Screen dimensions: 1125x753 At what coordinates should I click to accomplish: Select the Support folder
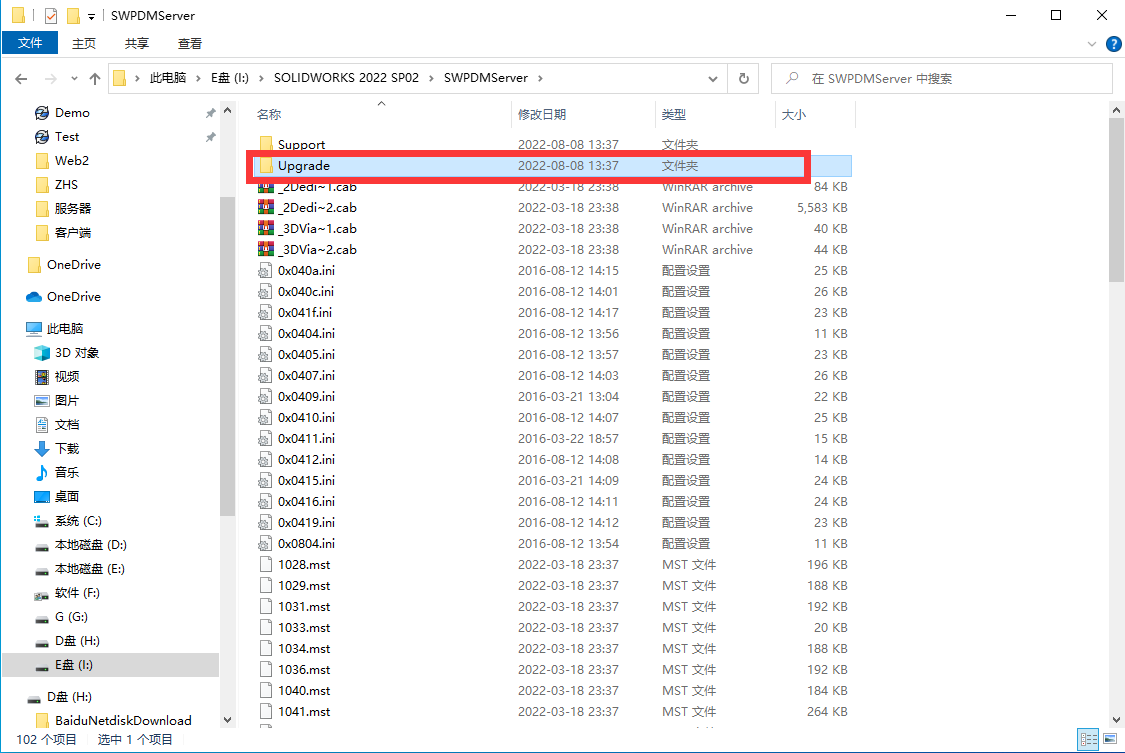click(x=301, y=145)
